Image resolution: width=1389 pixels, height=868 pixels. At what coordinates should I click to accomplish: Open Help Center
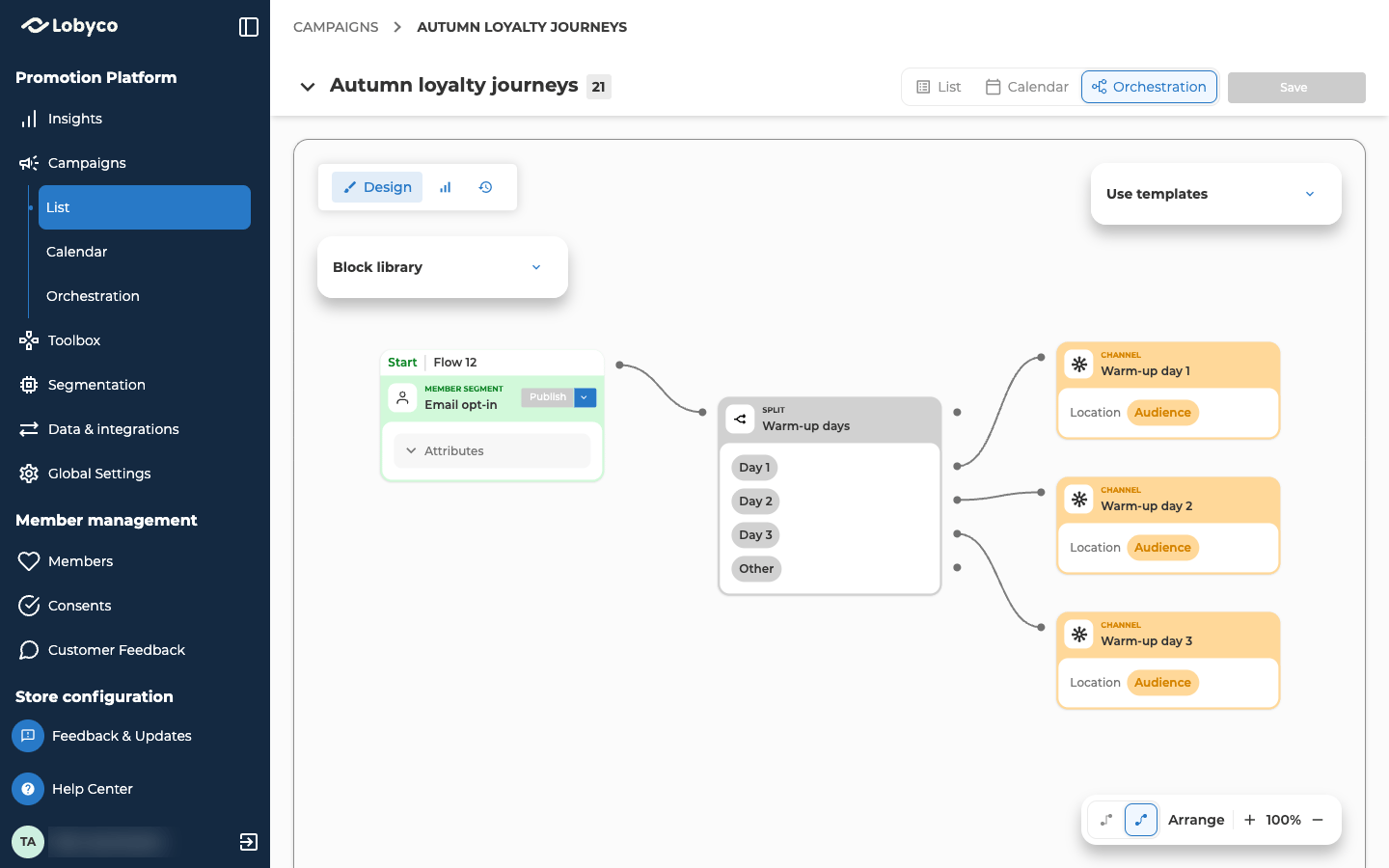[72, 789]
